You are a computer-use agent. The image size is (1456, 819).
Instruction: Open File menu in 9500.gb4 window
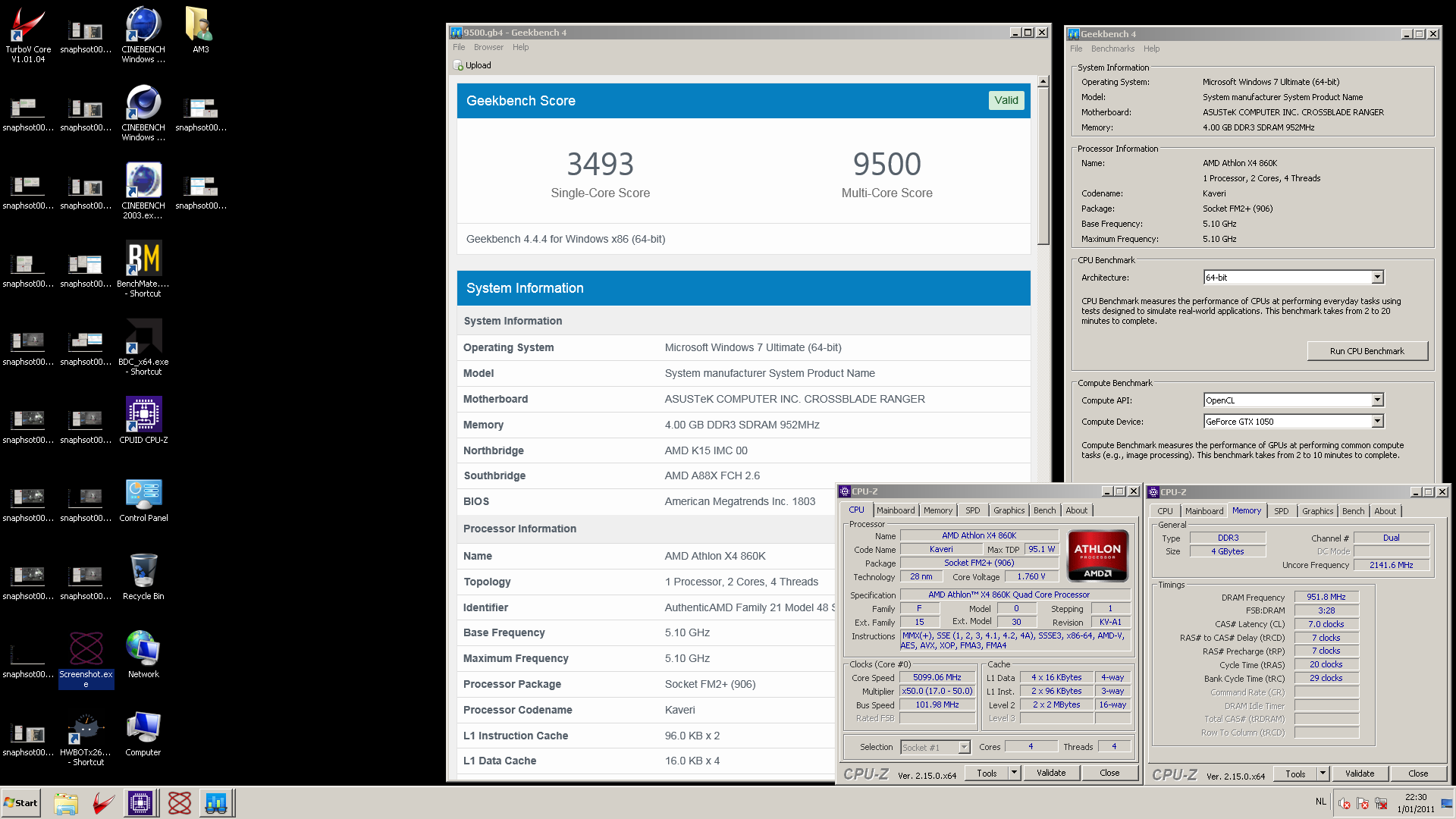point(459,47)
